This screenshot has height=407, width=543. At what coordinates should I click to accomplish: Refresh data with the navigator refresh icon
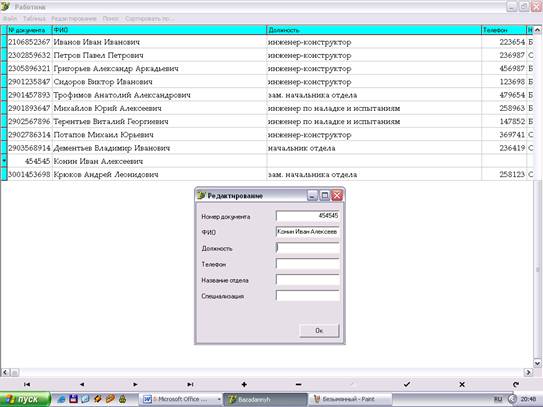tap(516, 384)
